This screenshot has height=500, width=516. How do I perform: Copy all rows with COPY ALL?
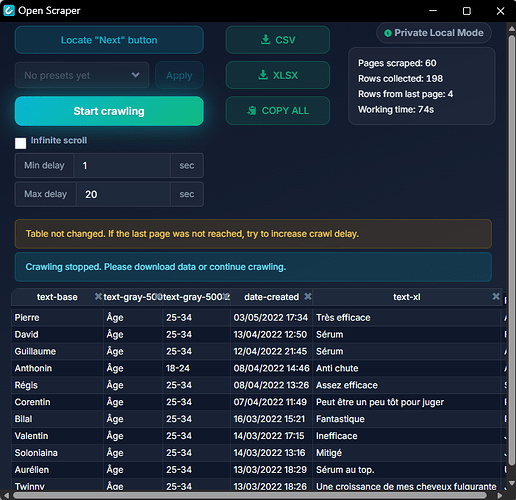(x=278, y=110)
